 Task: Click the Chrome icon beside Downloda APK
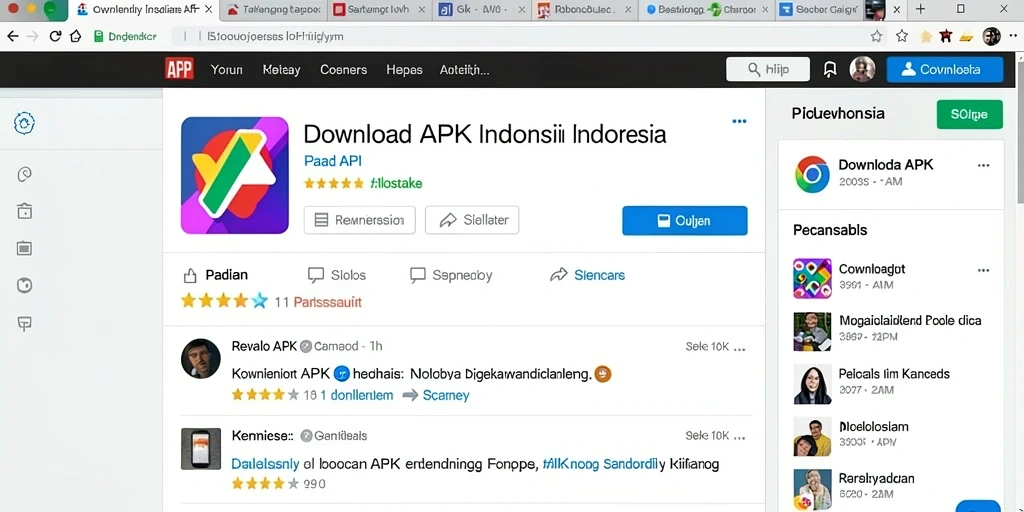click(812, 174)
